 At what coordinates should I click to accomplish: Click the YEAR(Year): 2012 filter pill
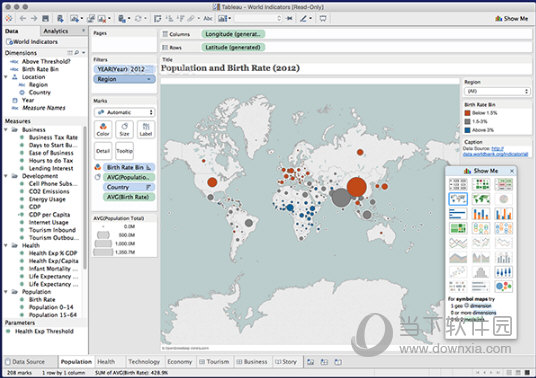point(124,69)
